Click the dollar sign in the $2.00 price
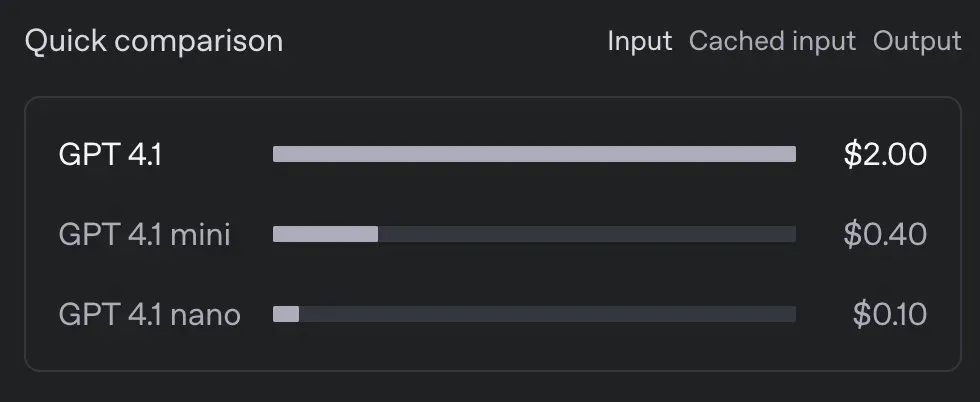Screen dimensions: 980x402 pyautogui.click(x=852, y=154)
